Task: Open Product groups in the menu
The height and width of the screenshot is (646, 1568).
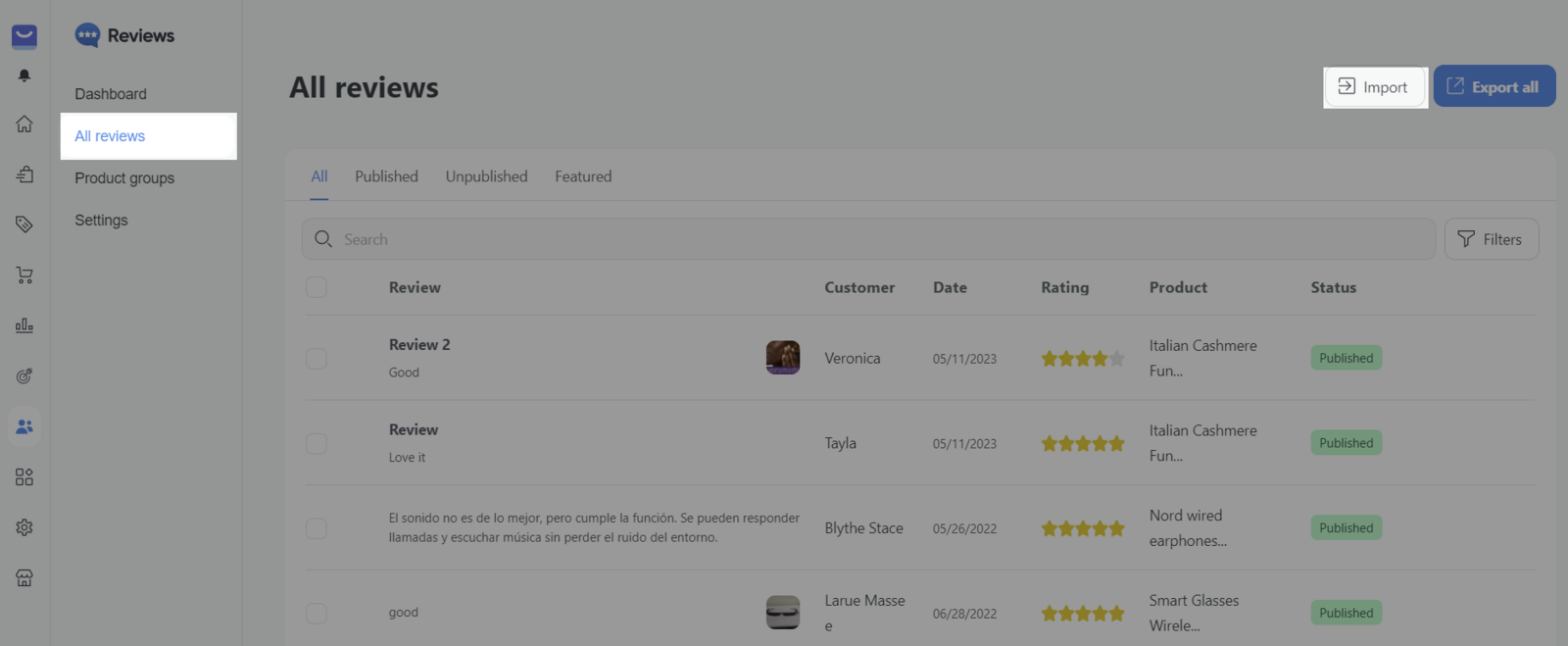Action: (124, 178)
